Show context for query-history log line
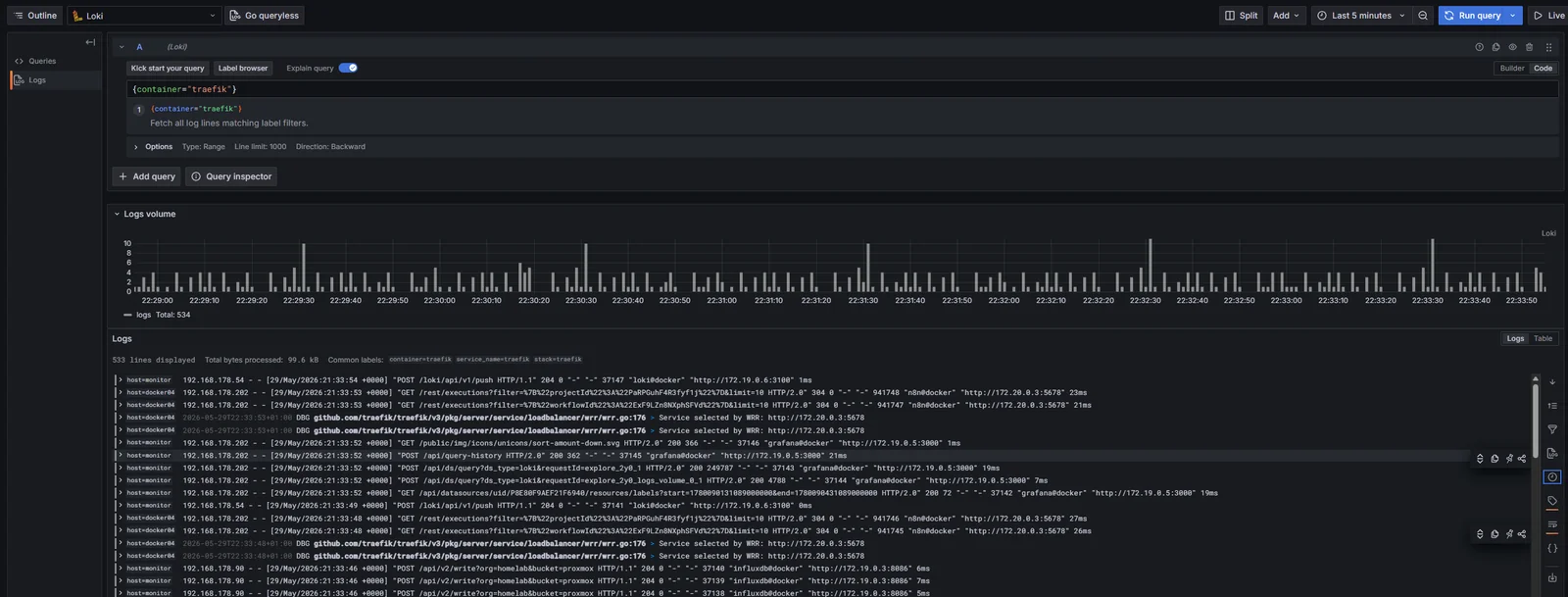The height and width of the screenshot is (597, 1568). (1480, 459)
